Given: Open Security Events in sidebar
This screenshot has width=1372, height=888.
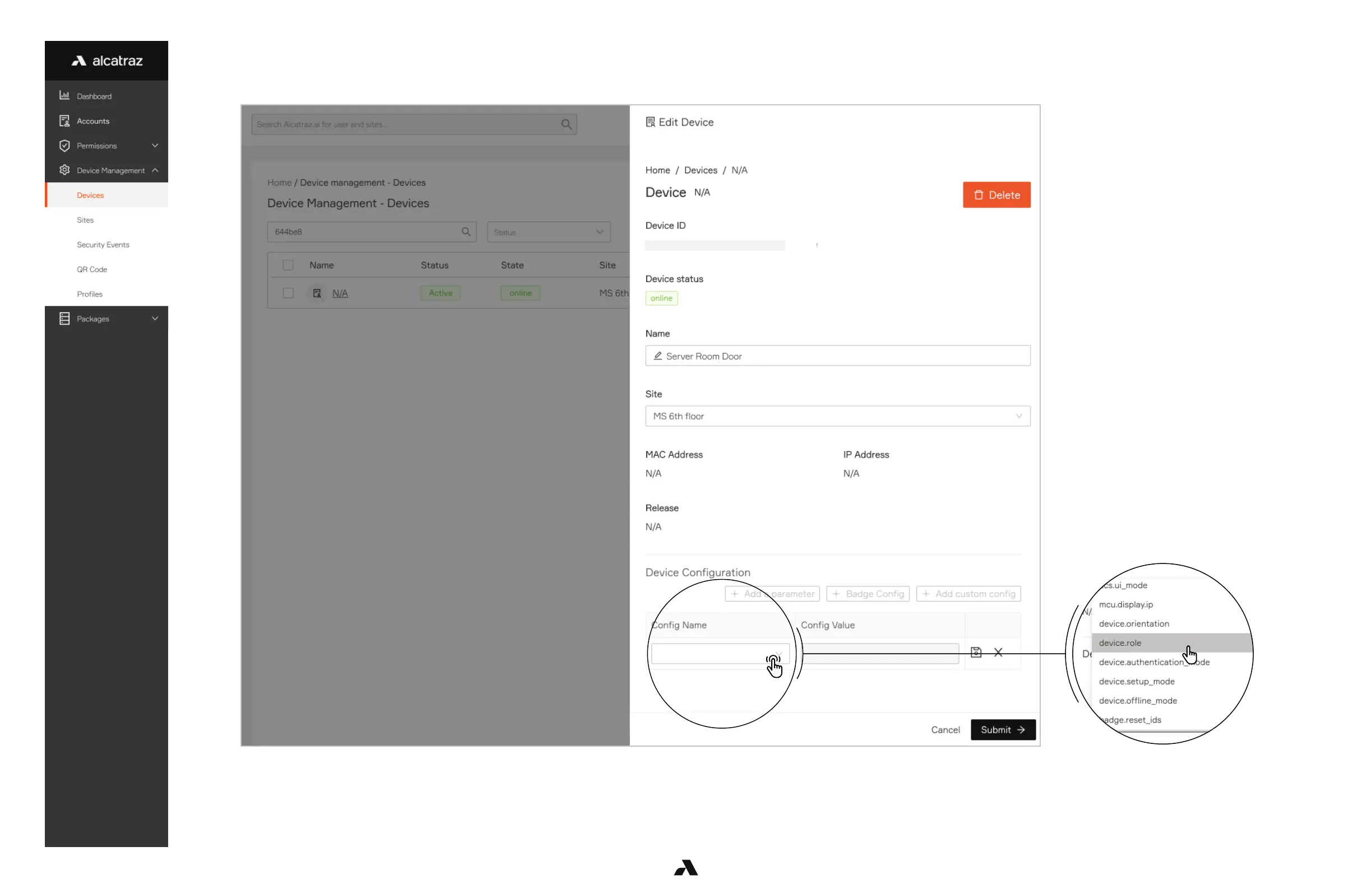Looking at the screenshot, I should coord(103,244).
